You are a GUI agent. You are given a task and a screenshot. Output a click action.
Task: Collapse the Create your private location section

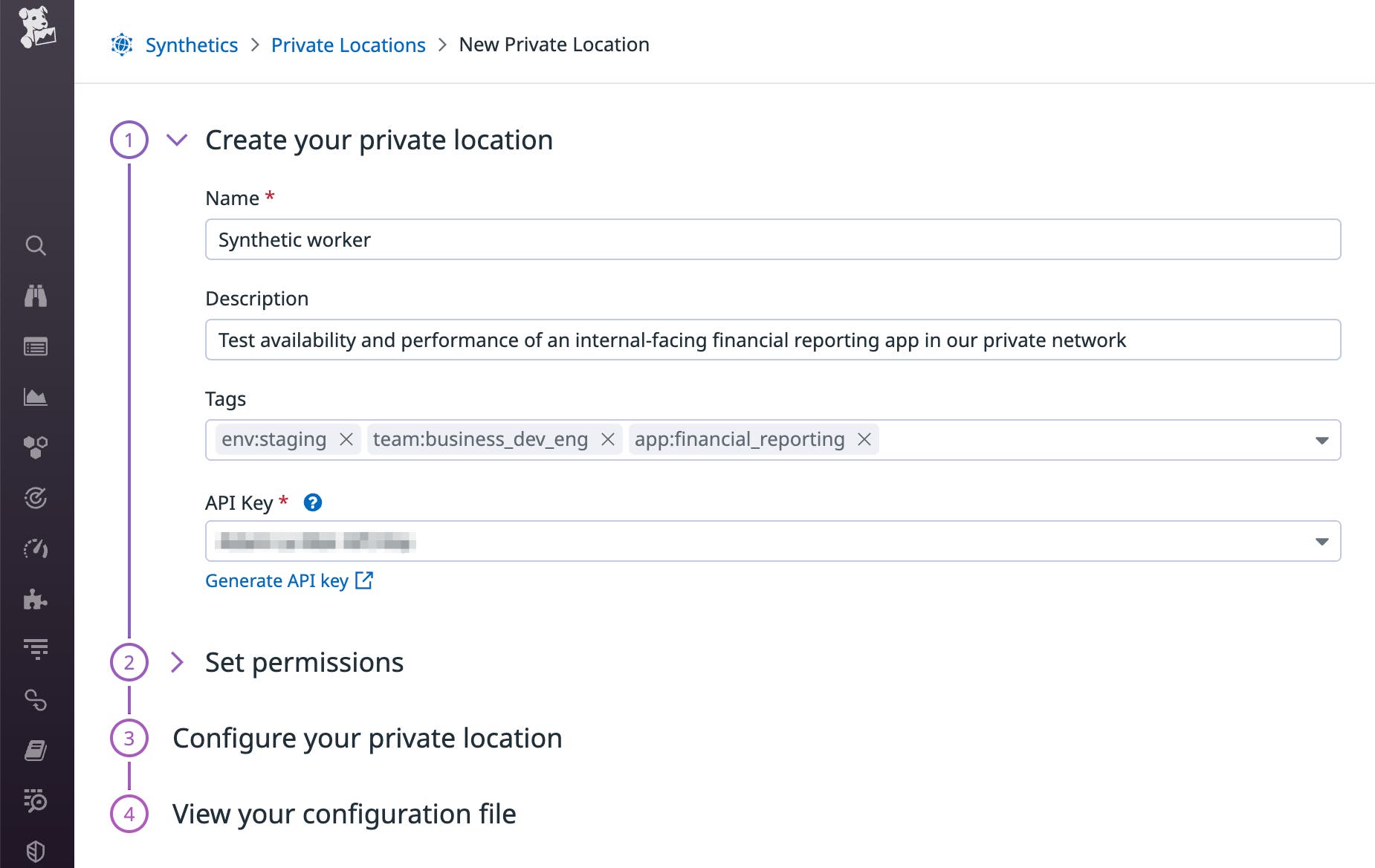pos(178,140)
